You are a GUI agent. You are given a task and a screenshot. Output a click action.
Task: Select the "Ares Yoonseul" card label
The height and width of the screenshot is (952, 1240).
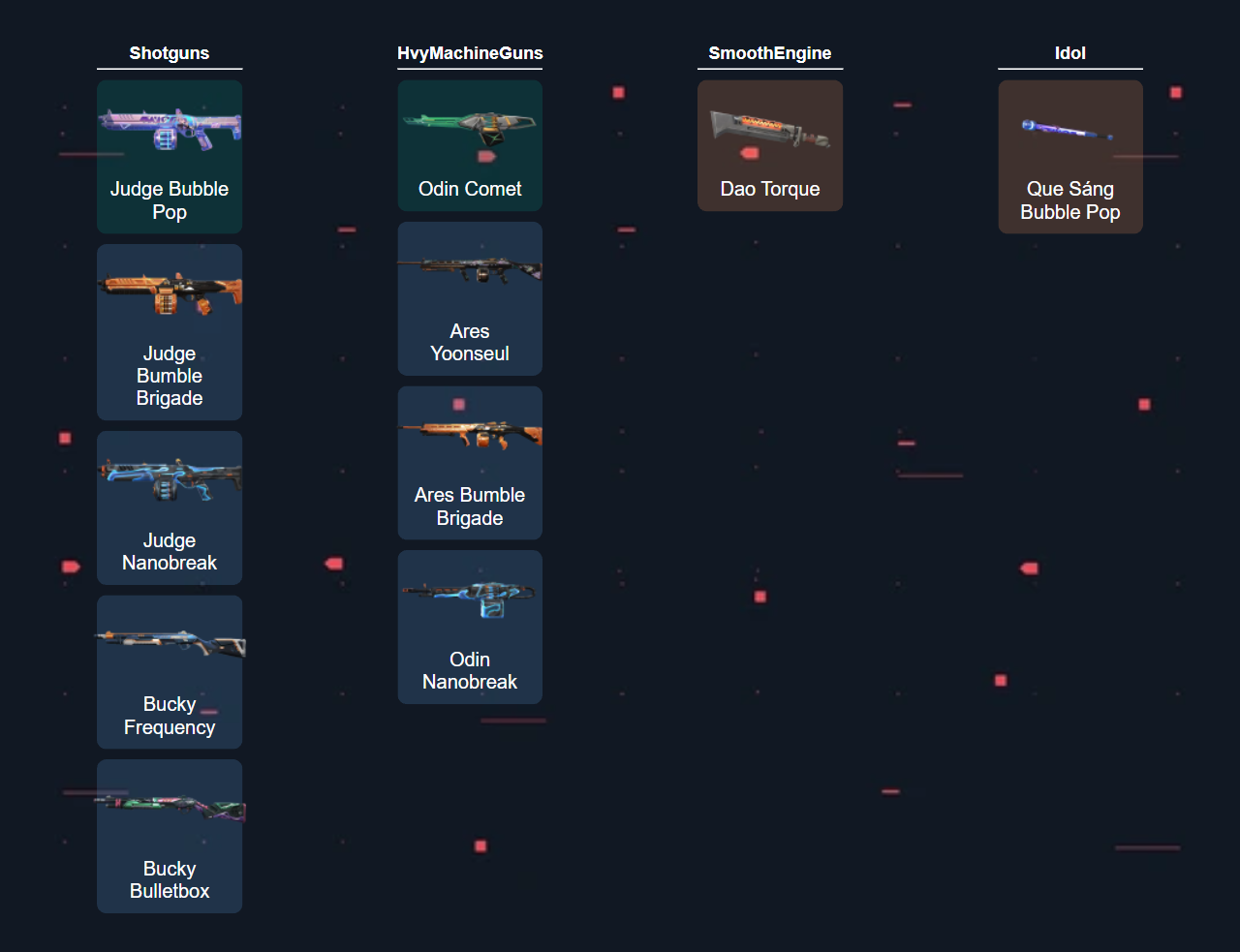(x=470, y=343)
